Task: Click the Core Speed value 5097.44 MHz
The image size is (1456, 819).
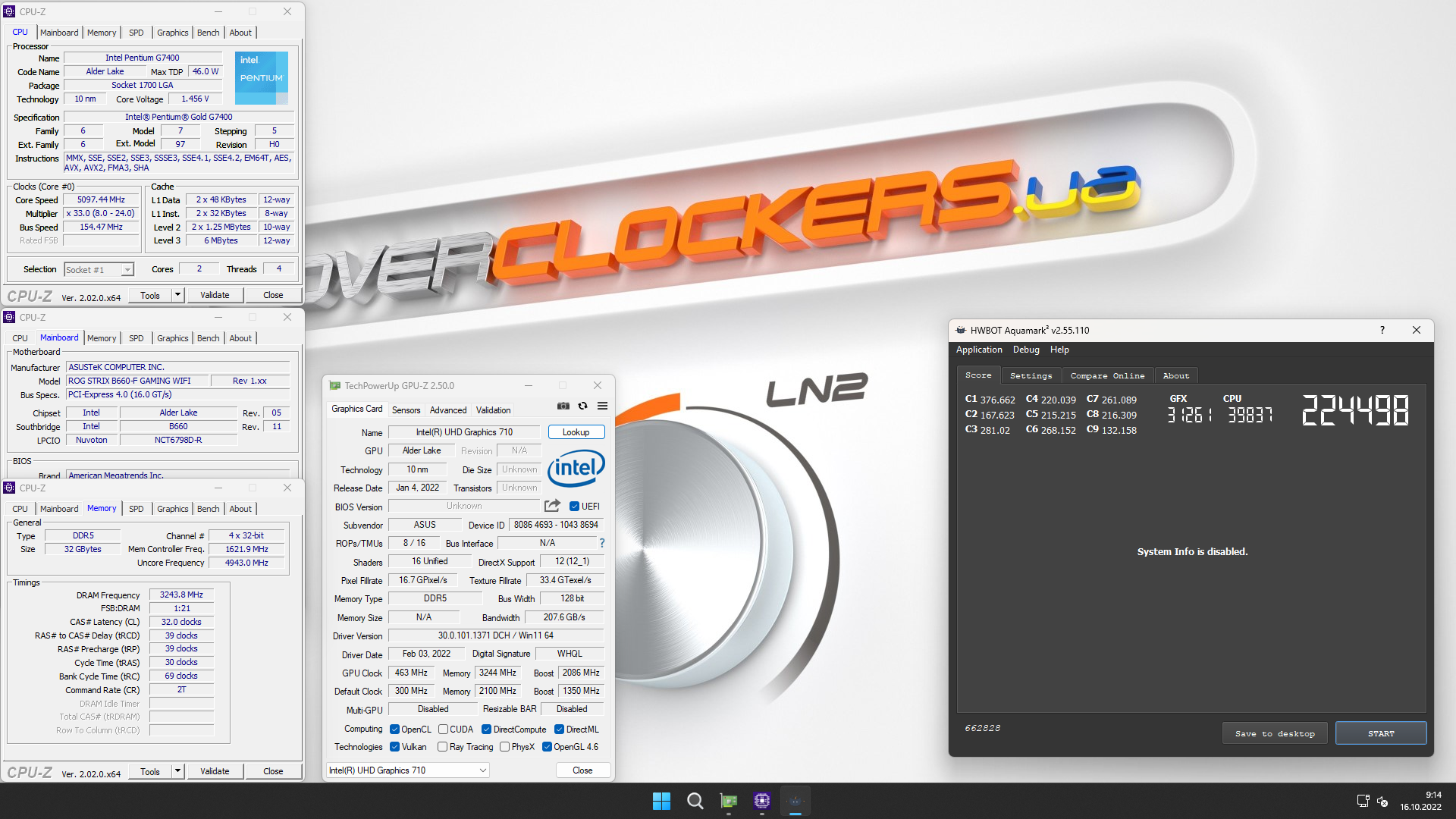Action: pyautogui.click(x=101, y=200)
